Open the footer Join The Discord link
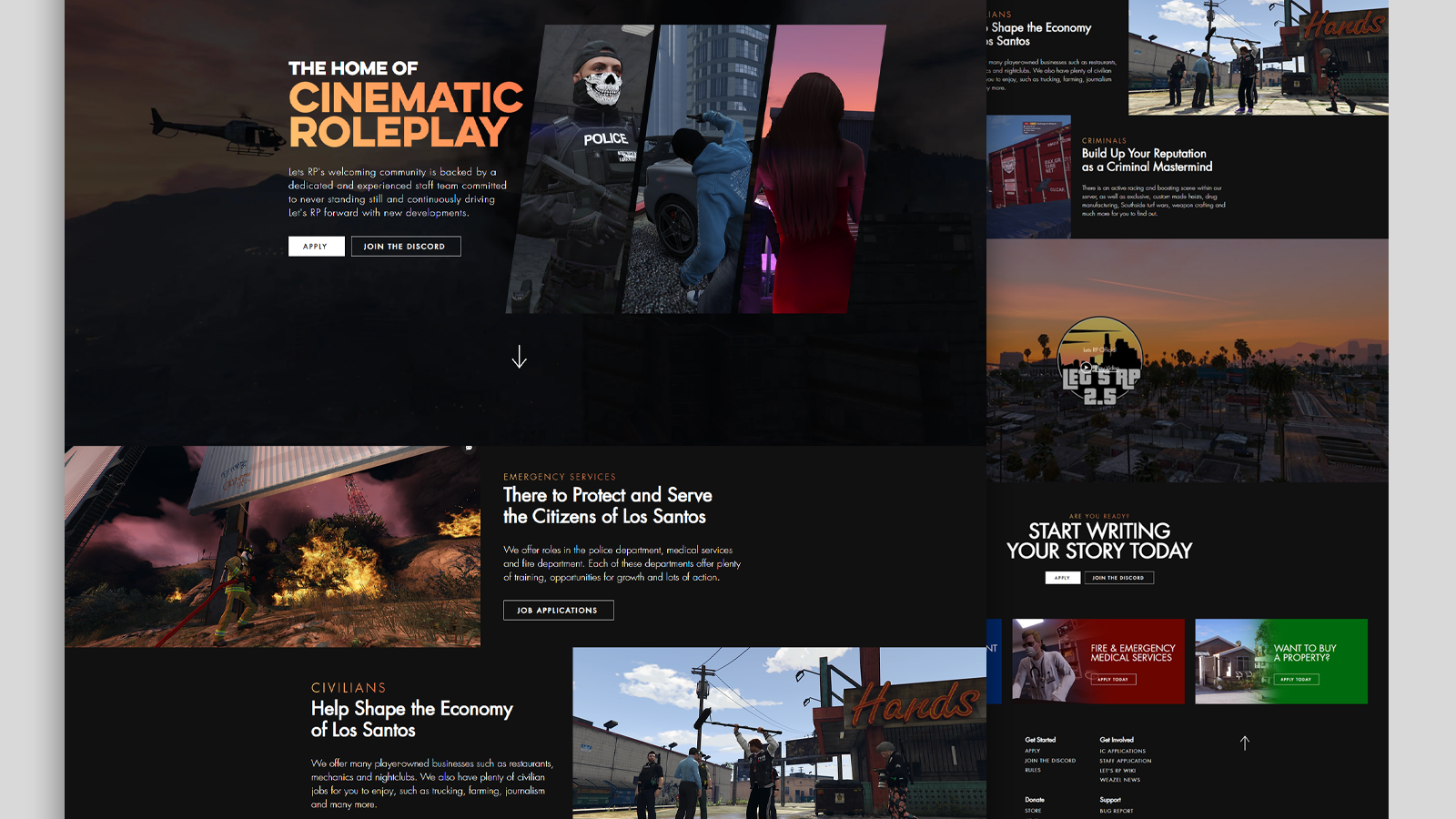 (x=1050, y=761)
